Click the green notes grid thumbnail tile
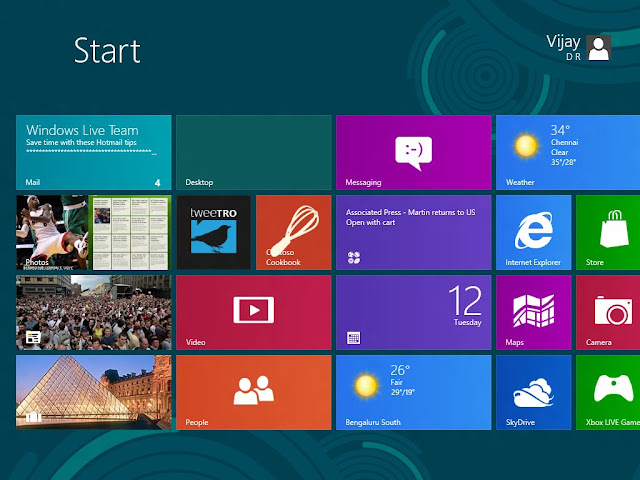Viewport: 640px width, 480px height. (x=130, y=232)
